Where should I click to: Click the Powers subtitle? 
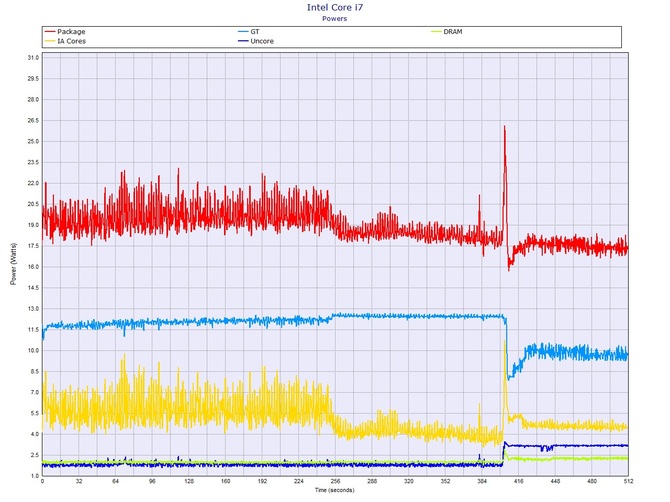tap(335, 19)
